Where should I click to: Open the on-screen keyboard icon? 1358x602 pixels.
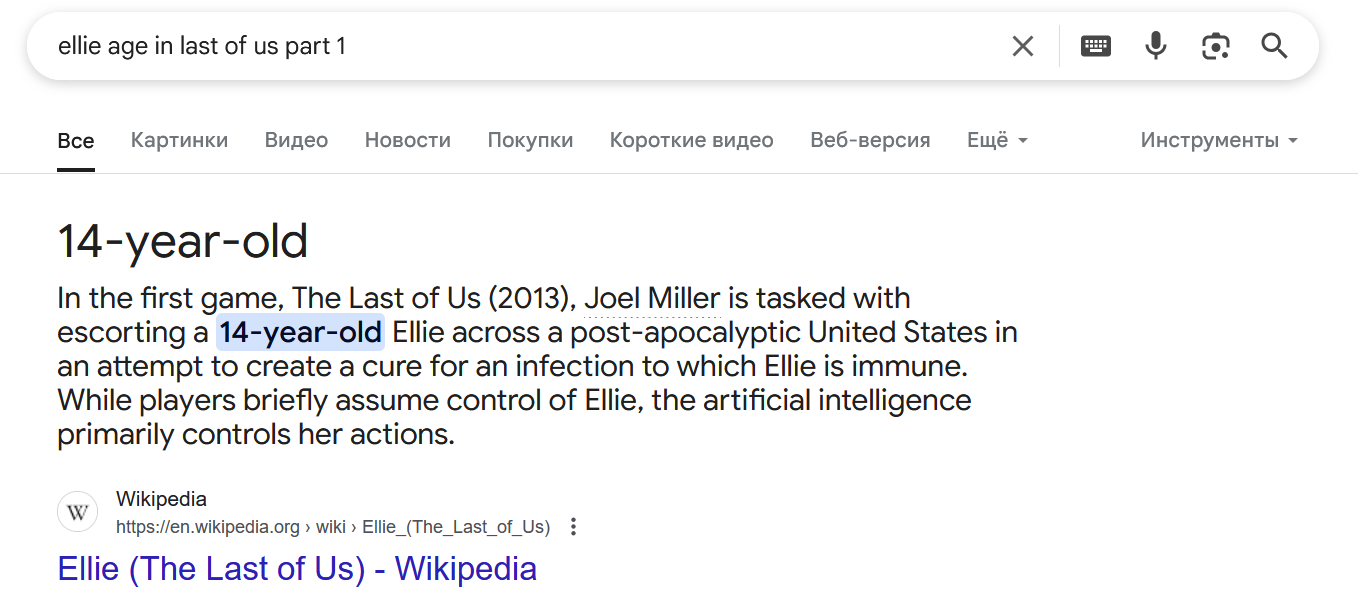tap(1096, 46)
